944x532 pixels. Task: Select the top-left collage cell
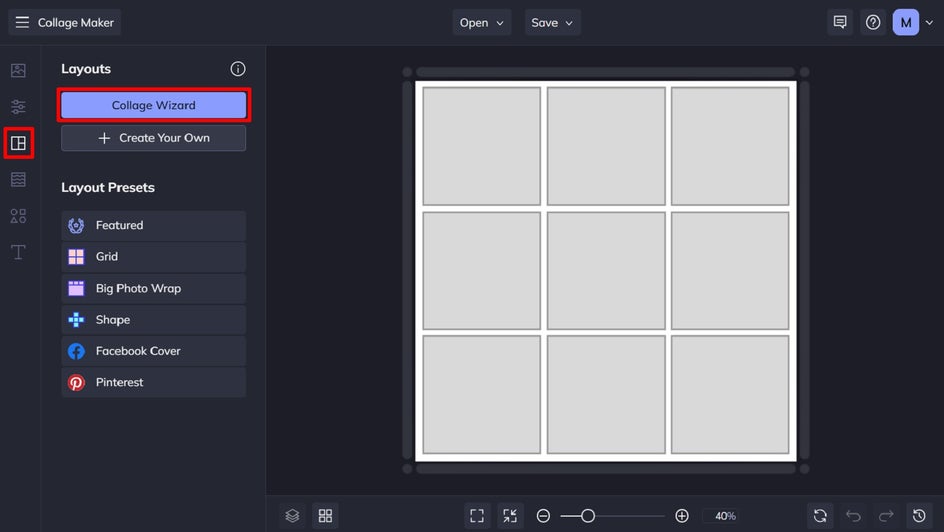(x=482, y=146)
